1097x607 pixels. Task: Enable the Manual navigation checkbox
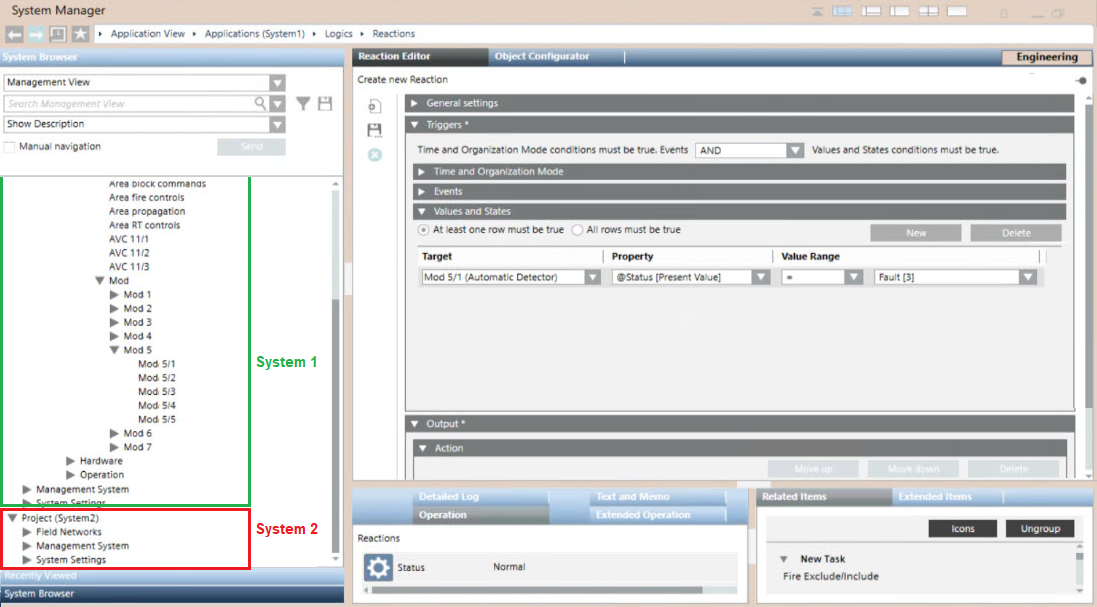13,144
